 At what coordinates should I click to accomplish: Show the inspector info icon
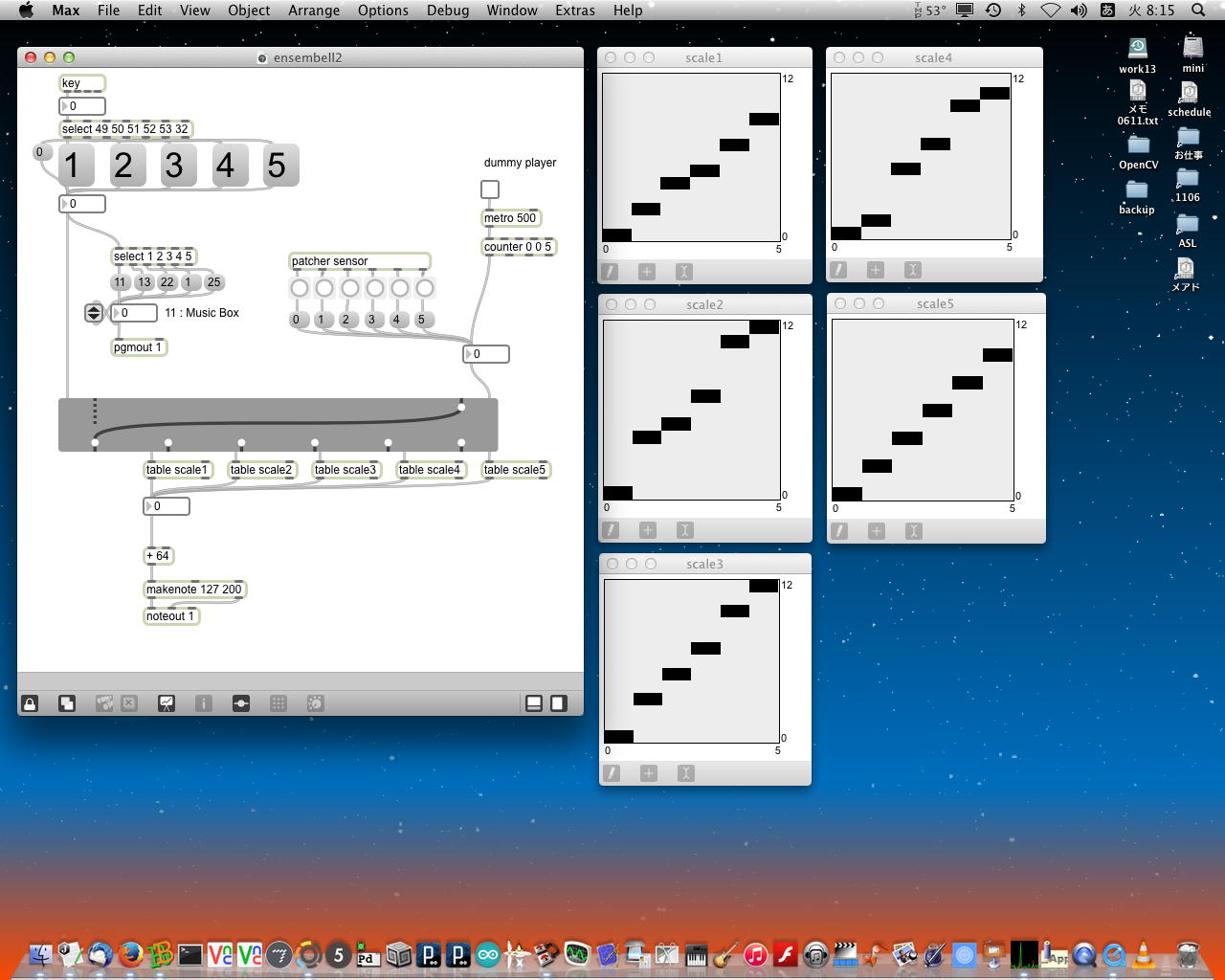click(x=203, y=703)
